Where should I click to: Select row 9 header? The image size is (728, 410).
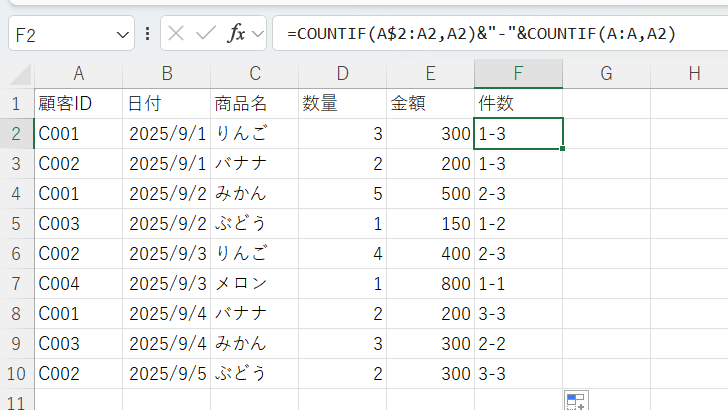[17, 344]
